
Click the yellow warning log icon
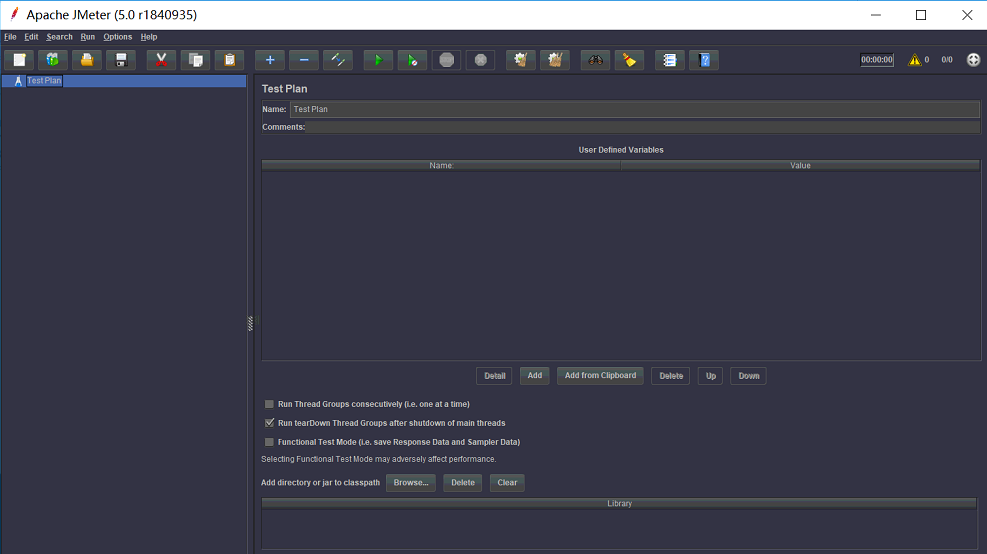pos(914,60)
